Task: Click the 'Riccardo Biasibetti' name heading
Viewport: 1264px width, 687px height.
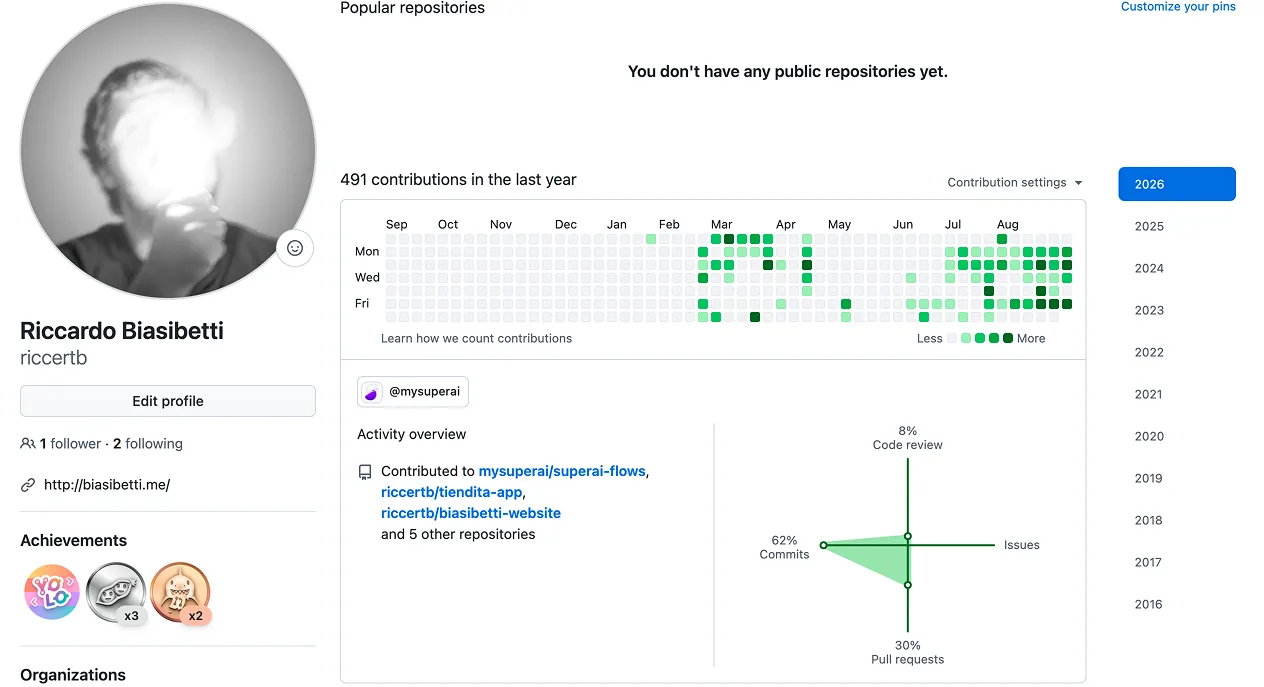Action: click(x=122, y=331)
